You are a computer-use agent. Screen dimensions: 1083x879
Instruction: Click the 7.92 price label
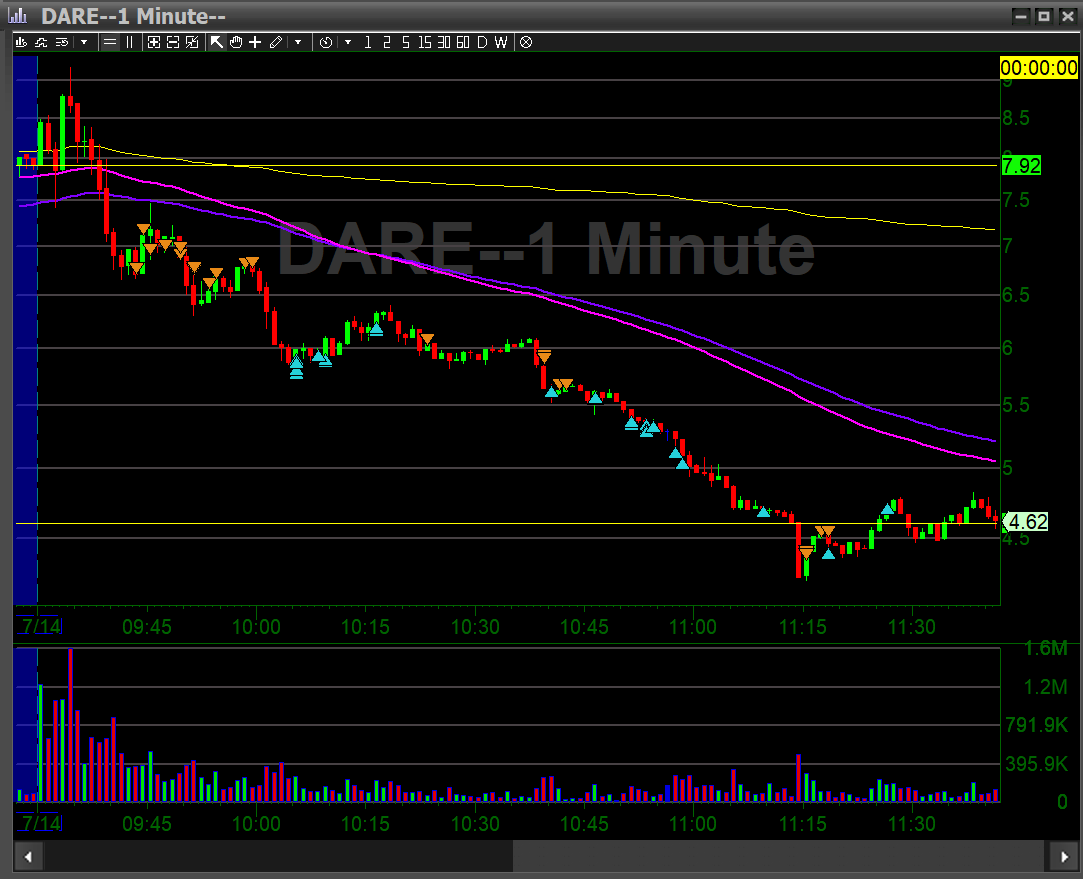pos(1021,166)
